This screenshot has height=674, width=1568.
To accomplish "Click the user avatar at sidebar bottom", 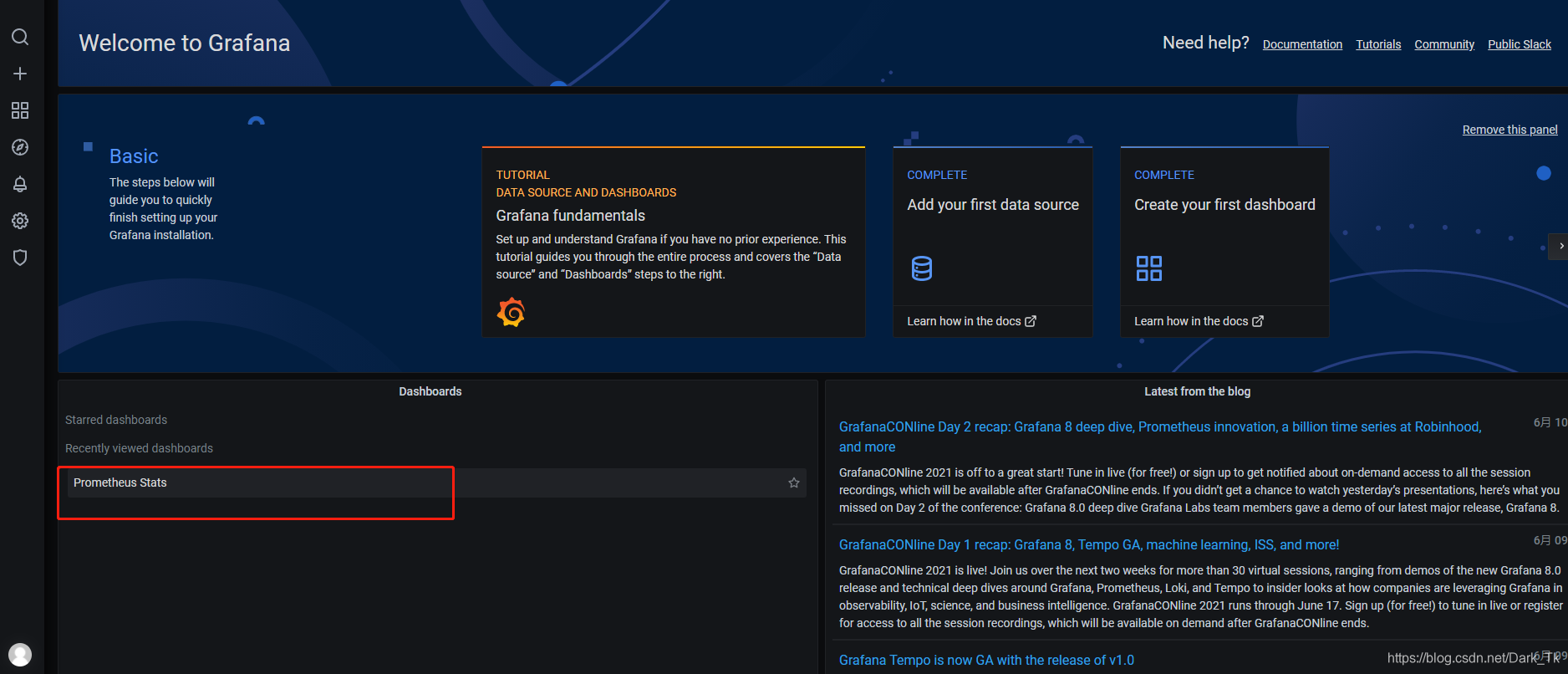I will click(x=20, y=654).
